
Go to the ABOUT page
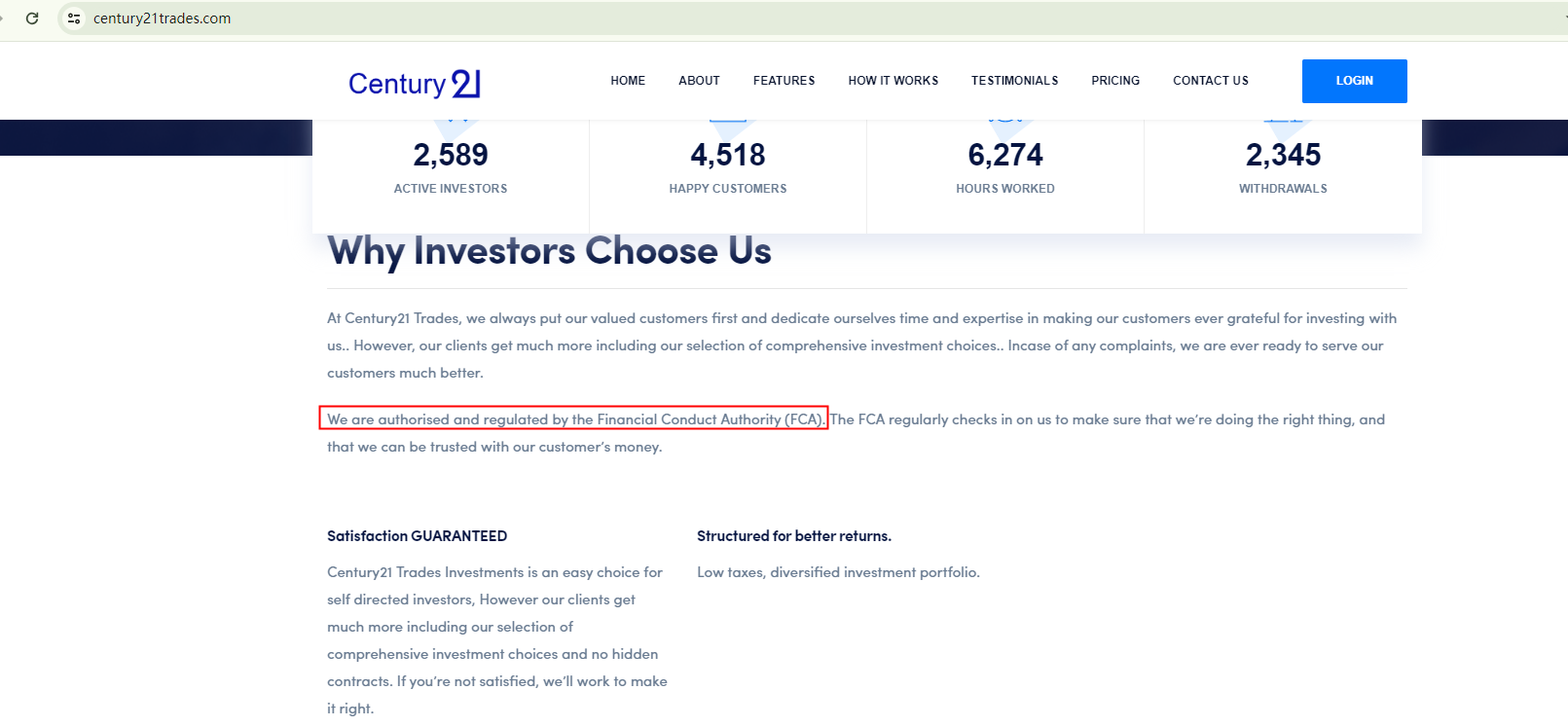699,81
